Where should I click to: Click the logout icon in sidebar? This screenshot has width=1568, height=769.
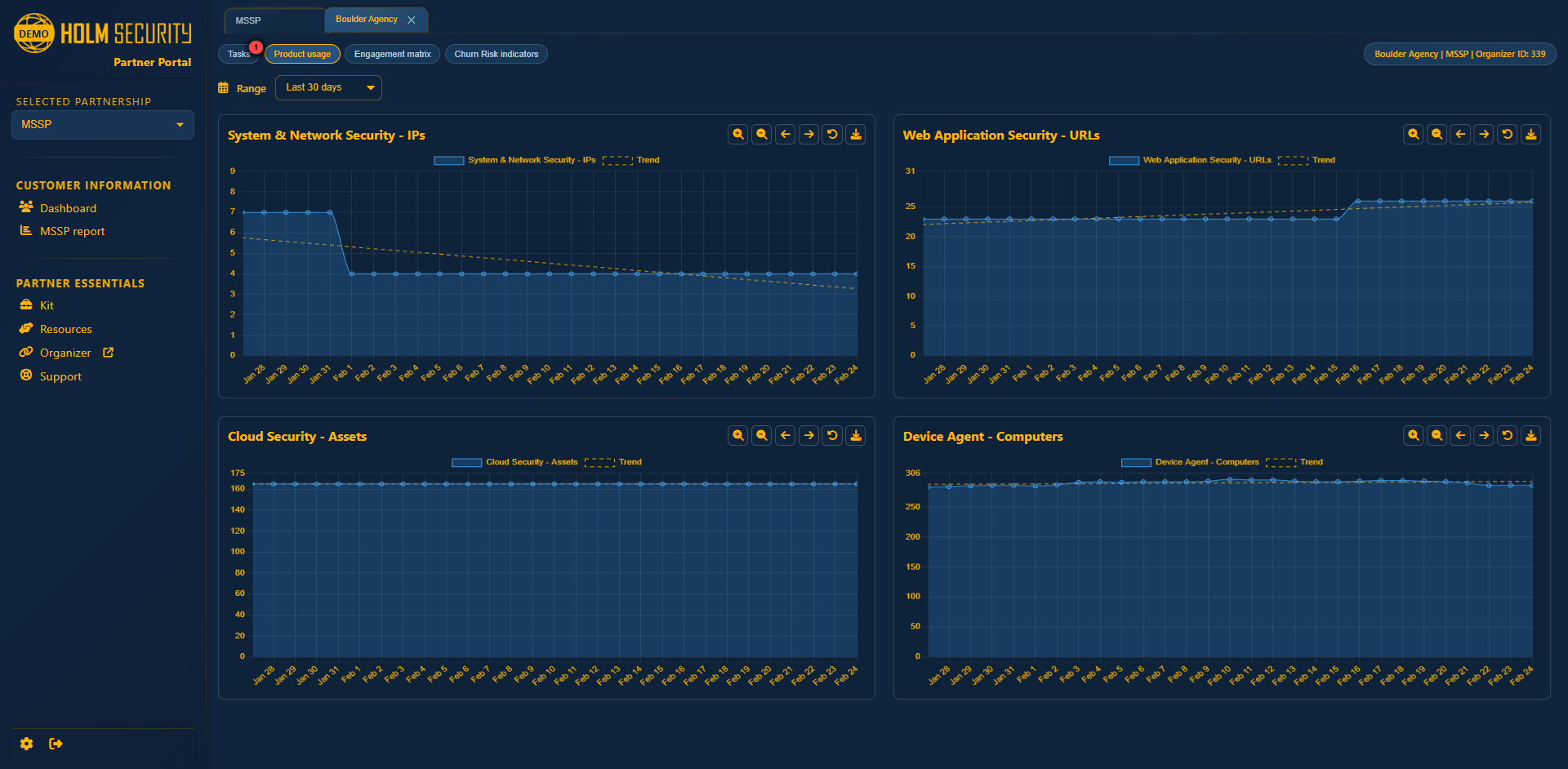56,744
